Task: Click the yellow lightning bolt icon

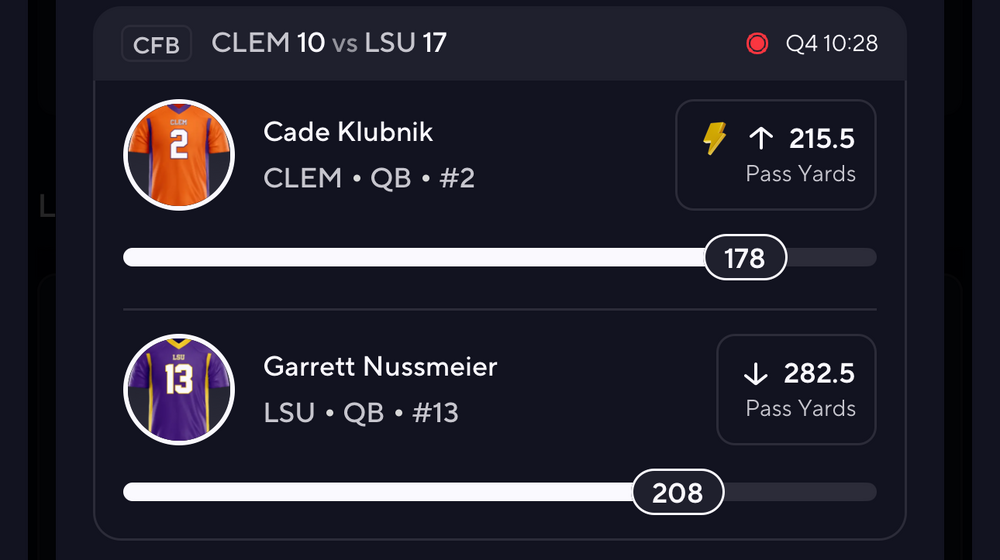Action: point(714,139)
